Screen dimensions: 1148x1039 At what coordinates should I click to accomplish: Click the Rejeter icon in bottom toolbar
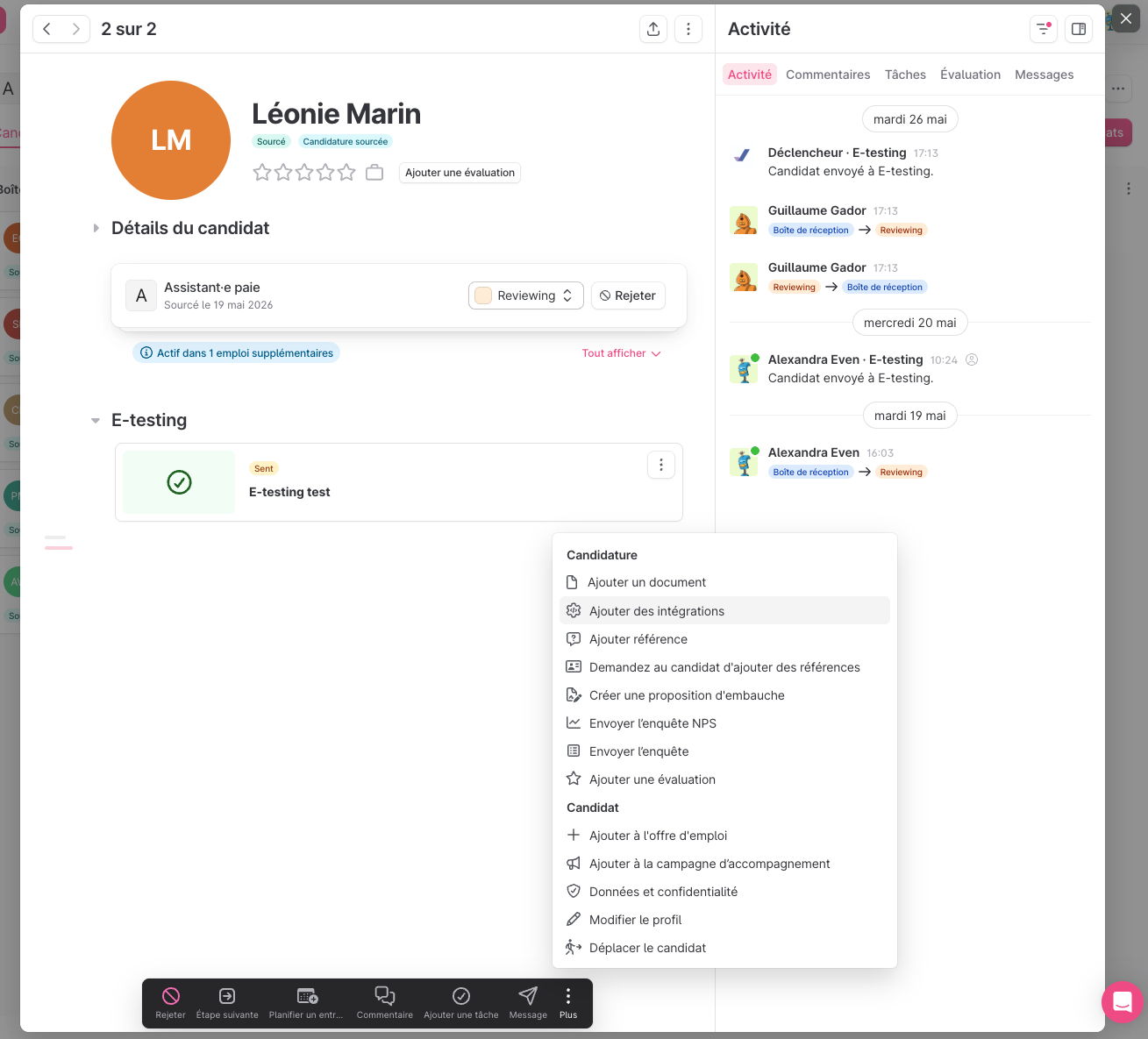click(171, 1002)
